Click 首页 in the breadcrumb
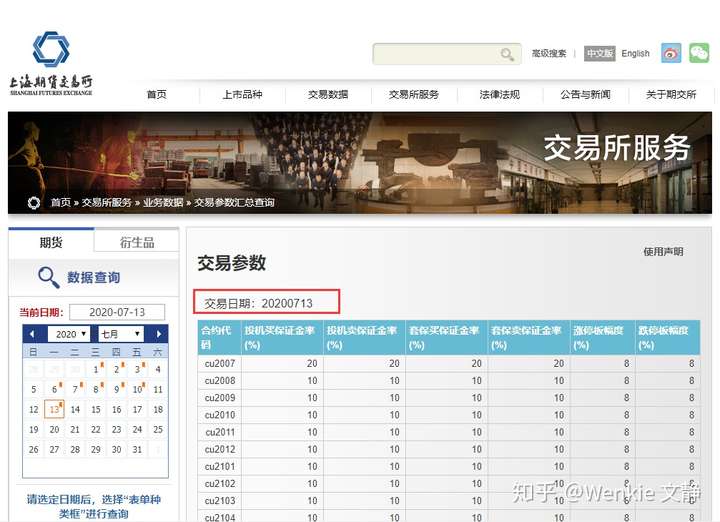720x522 pixels. [61, 202]
